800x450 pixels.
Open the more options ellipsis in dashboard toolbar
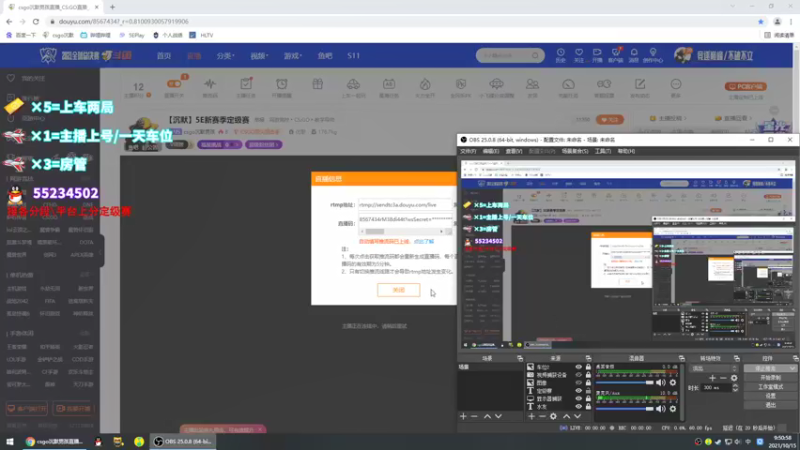[x=676, y=84]
